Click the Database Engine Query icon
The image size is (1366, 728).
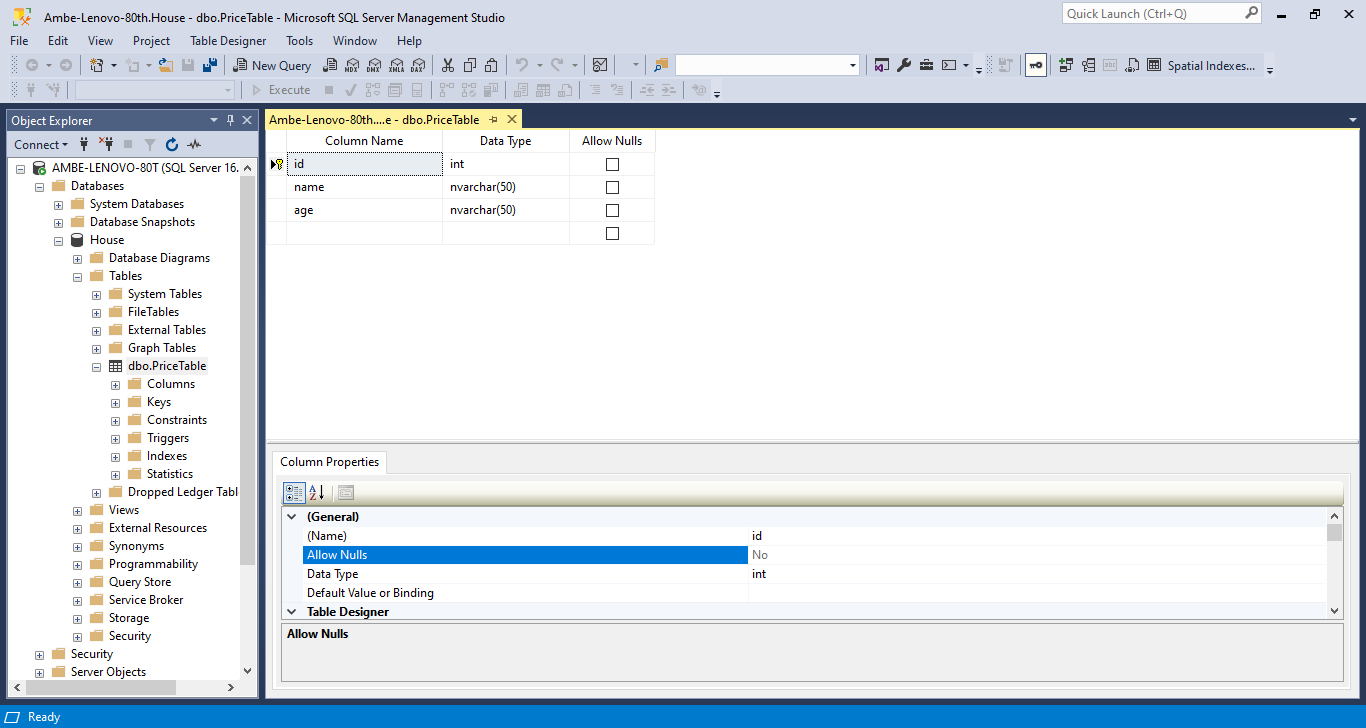pos(330,65)
